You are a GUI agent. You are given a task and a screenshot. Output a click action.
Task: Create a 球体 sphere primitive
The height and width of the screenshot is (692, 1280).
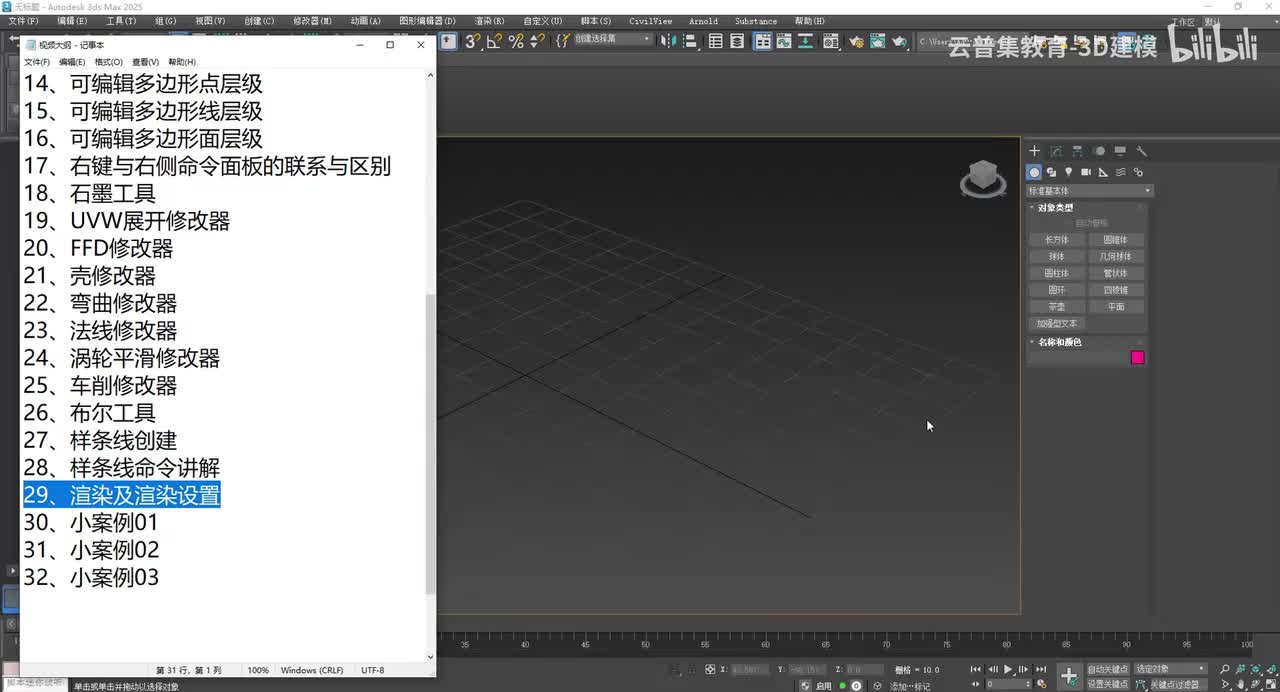pos(1057,257)
